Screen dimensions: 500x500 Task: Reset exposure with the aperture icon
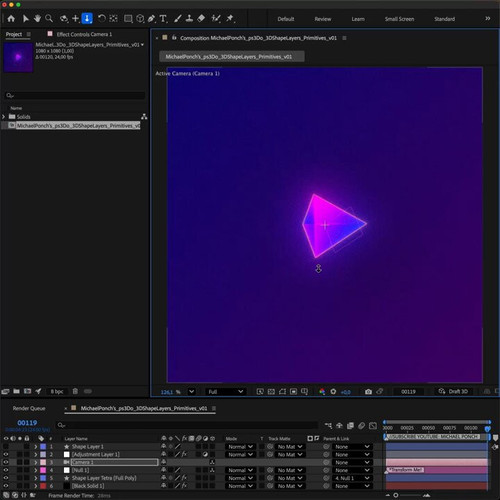click(x=333, y=392)
